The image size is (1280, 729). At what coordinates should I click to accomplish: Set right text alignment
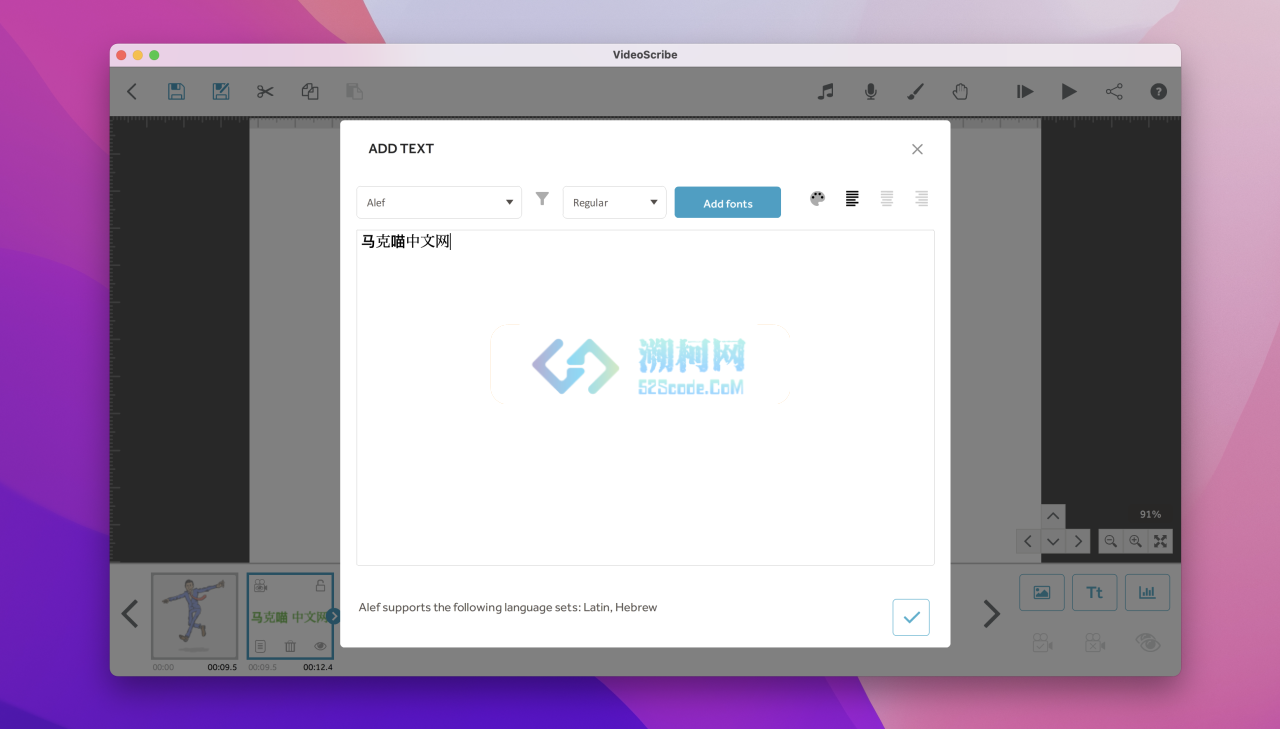point(921,199)
